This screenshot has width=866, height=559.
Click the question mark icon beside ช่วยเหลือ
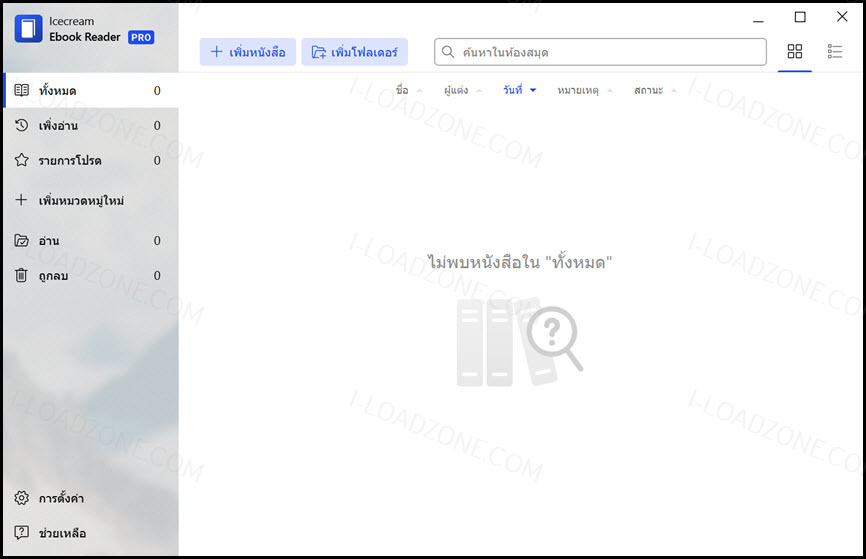click(x=22, y=532)
